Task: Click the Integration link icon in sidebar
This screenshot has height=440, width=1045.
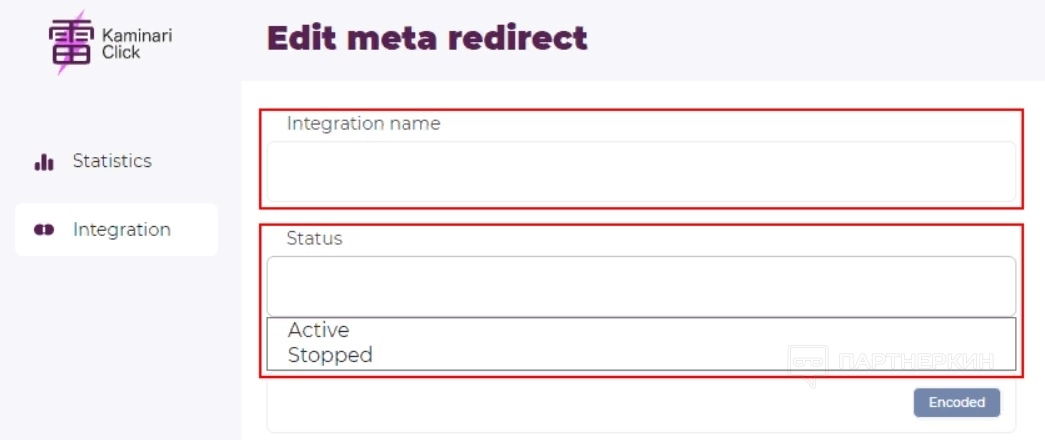Action: click(43, 230)
